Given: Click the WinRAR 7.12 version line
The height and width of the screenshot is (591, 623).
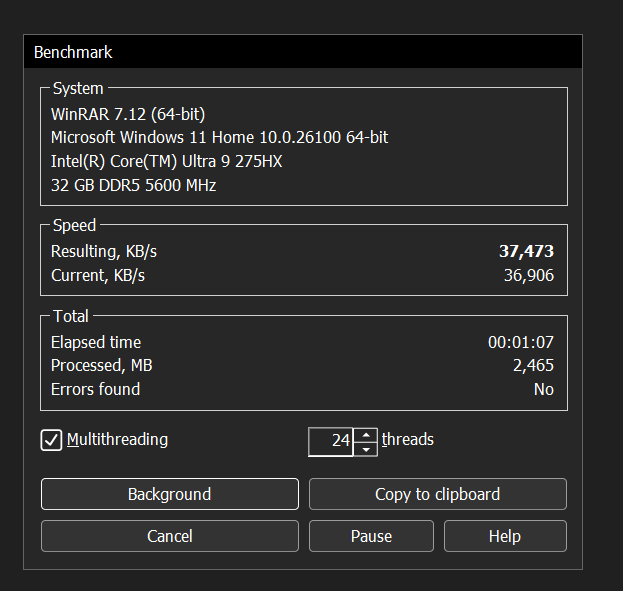Looking at the screenshot, I should click(128, 114).
